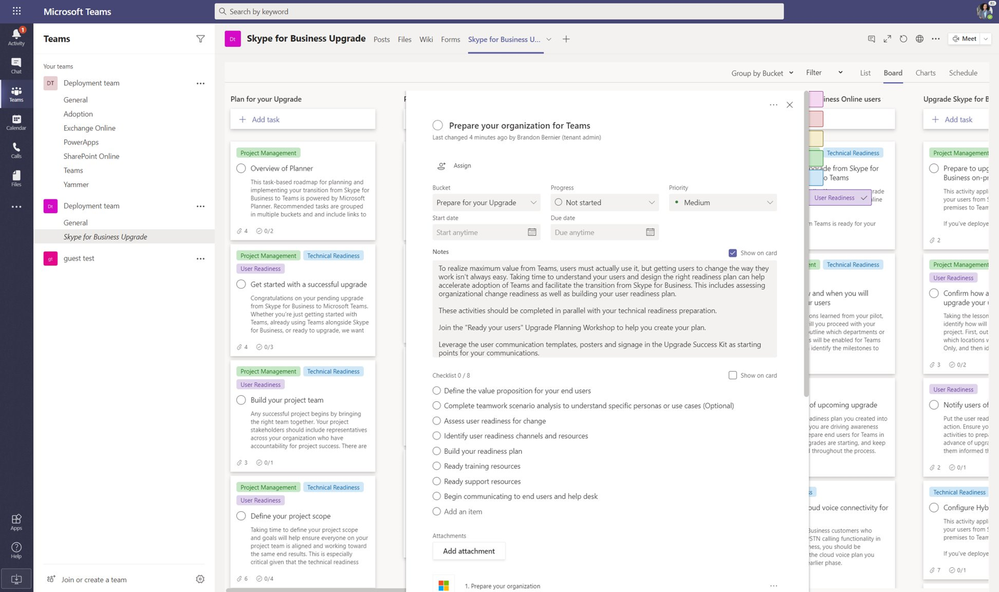The image size is (999, 592).
Task: Expand tab to full screen
Action: 887,39
